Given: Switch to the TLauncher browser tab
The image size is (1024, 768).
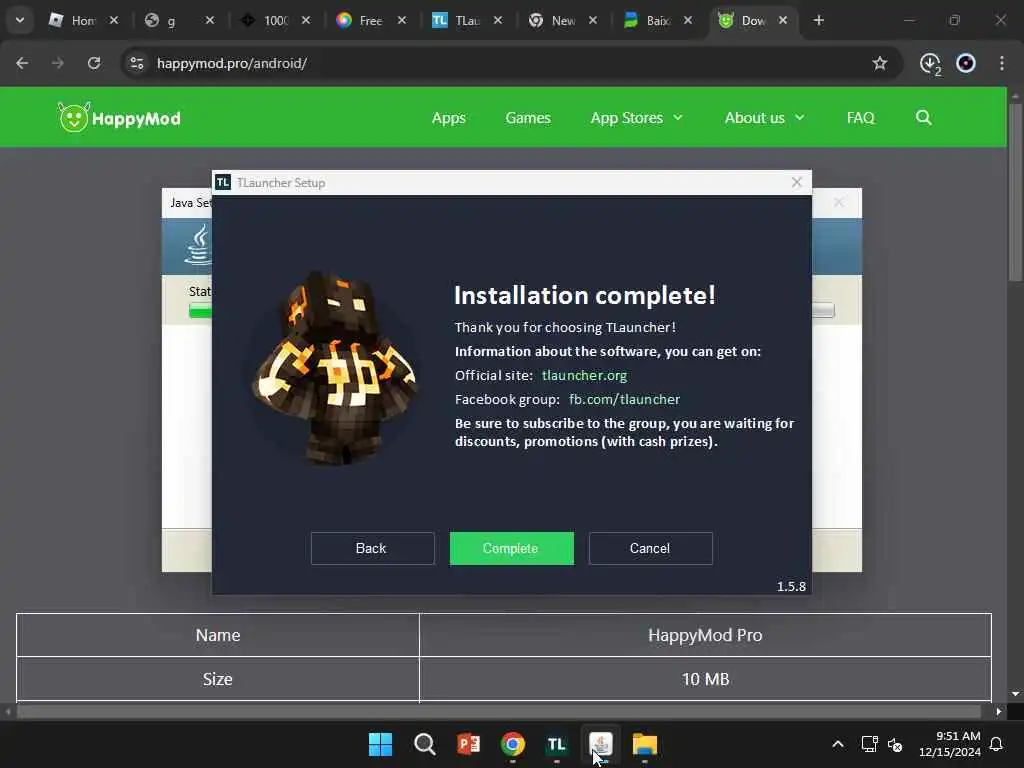Looking at the screenshot, I should [x=456, y=20].
